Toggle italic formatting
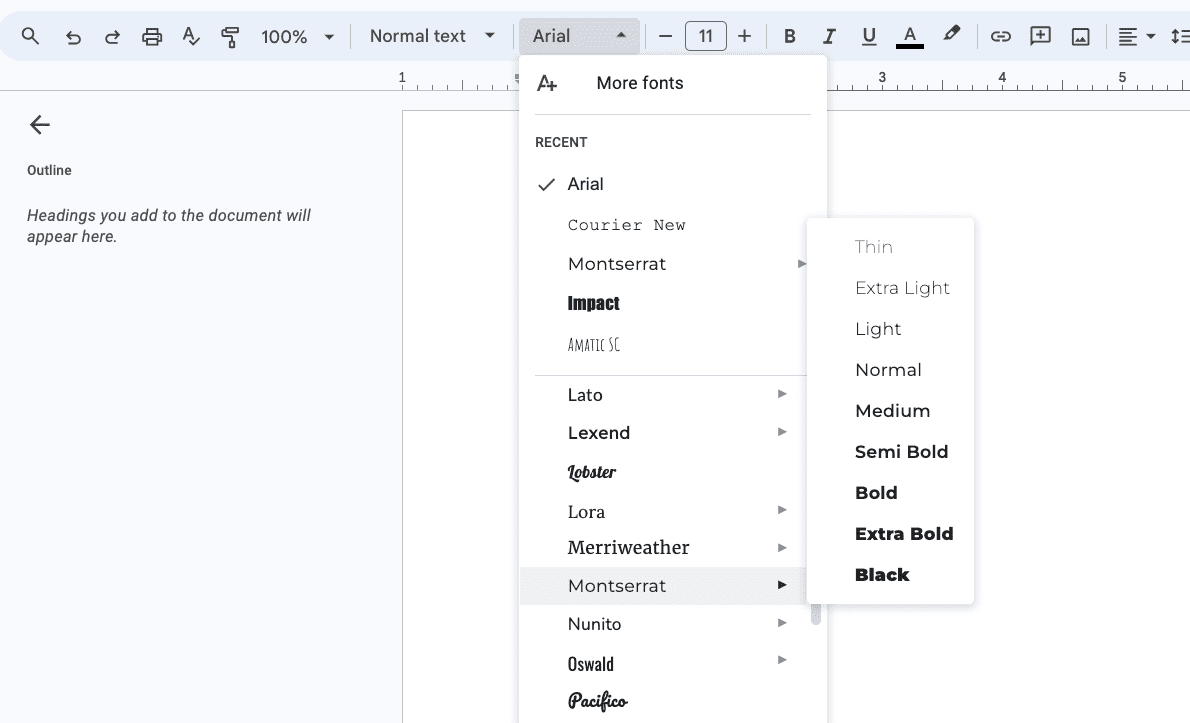Viewport: 1190px width, 723px height. click(829, 37)
